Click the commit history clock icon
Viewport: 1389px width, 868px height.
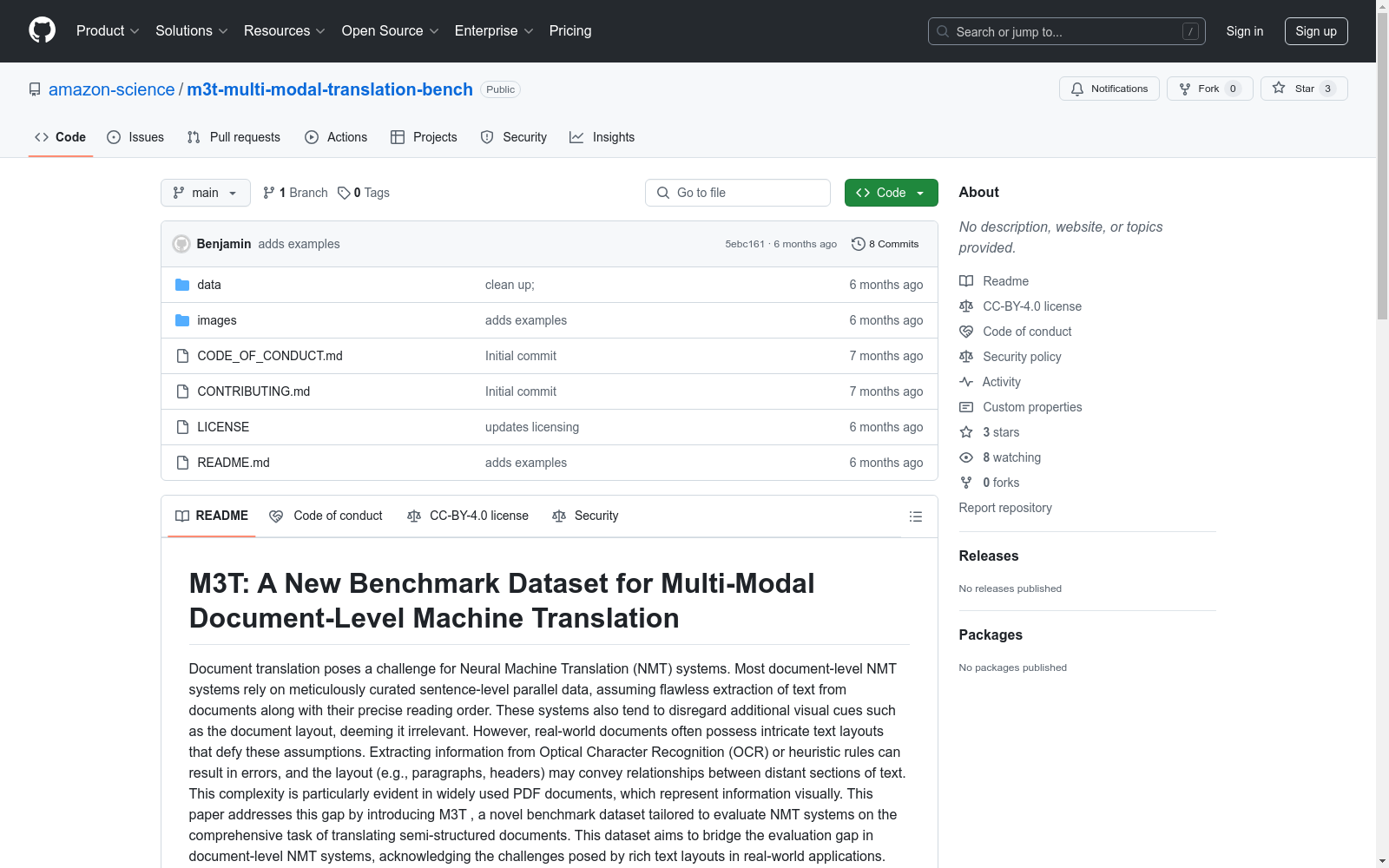(859, 244)
